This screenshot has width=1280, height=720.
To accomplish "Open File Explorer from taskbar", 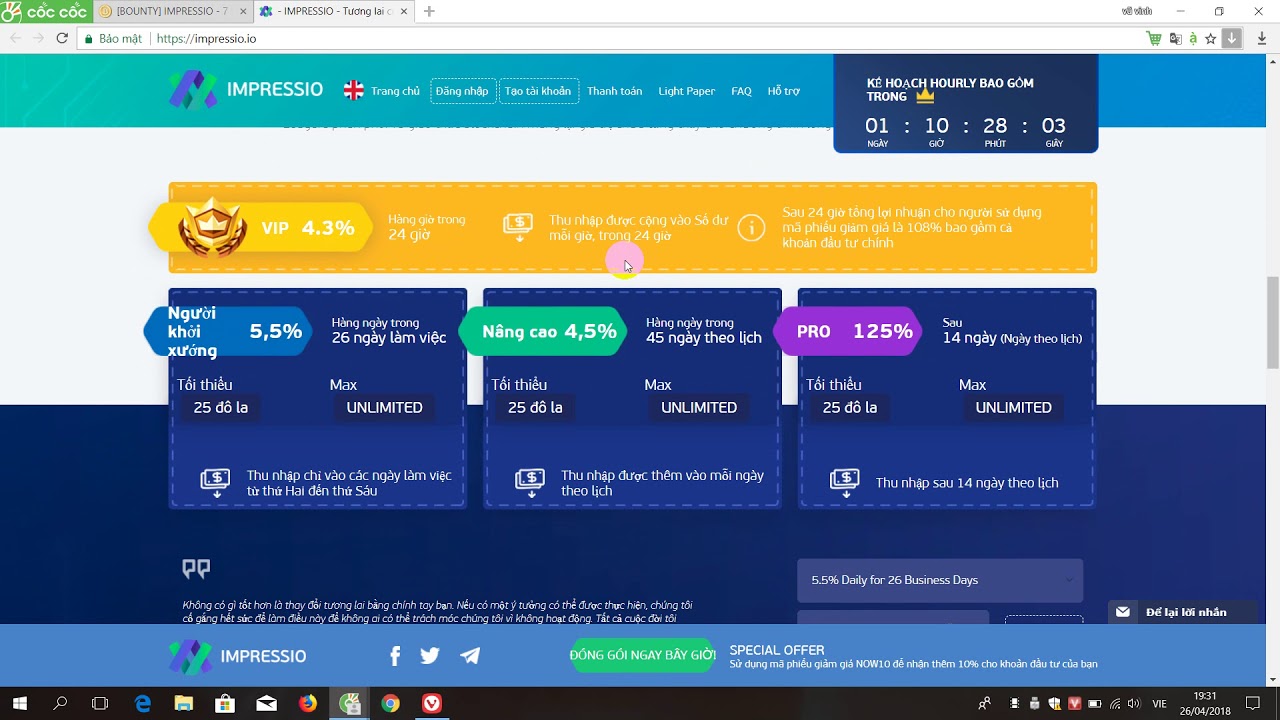I will click(183, 703).
